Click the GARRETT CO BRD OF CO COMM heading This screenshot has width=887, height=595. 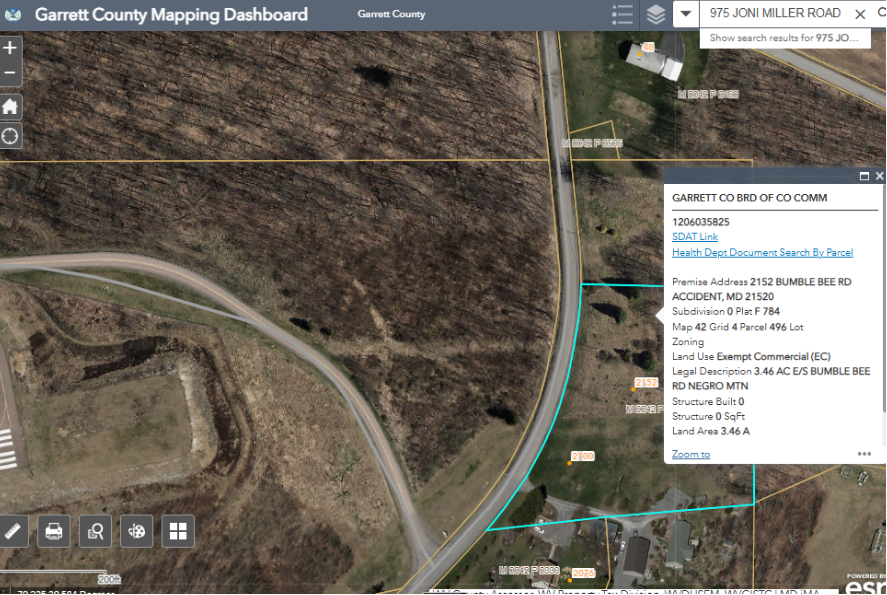pos(750,198)
